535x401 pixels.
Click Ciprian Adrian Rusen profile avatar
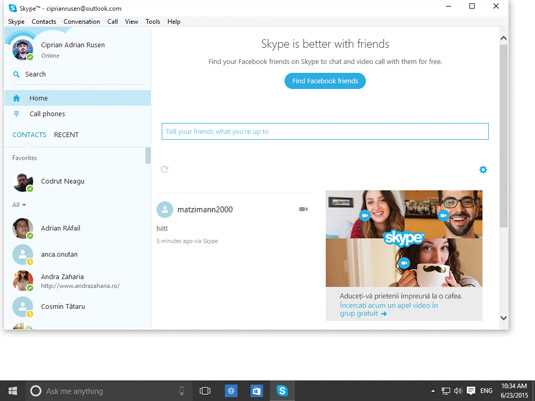pyautogui.click(x=23, y=49)
